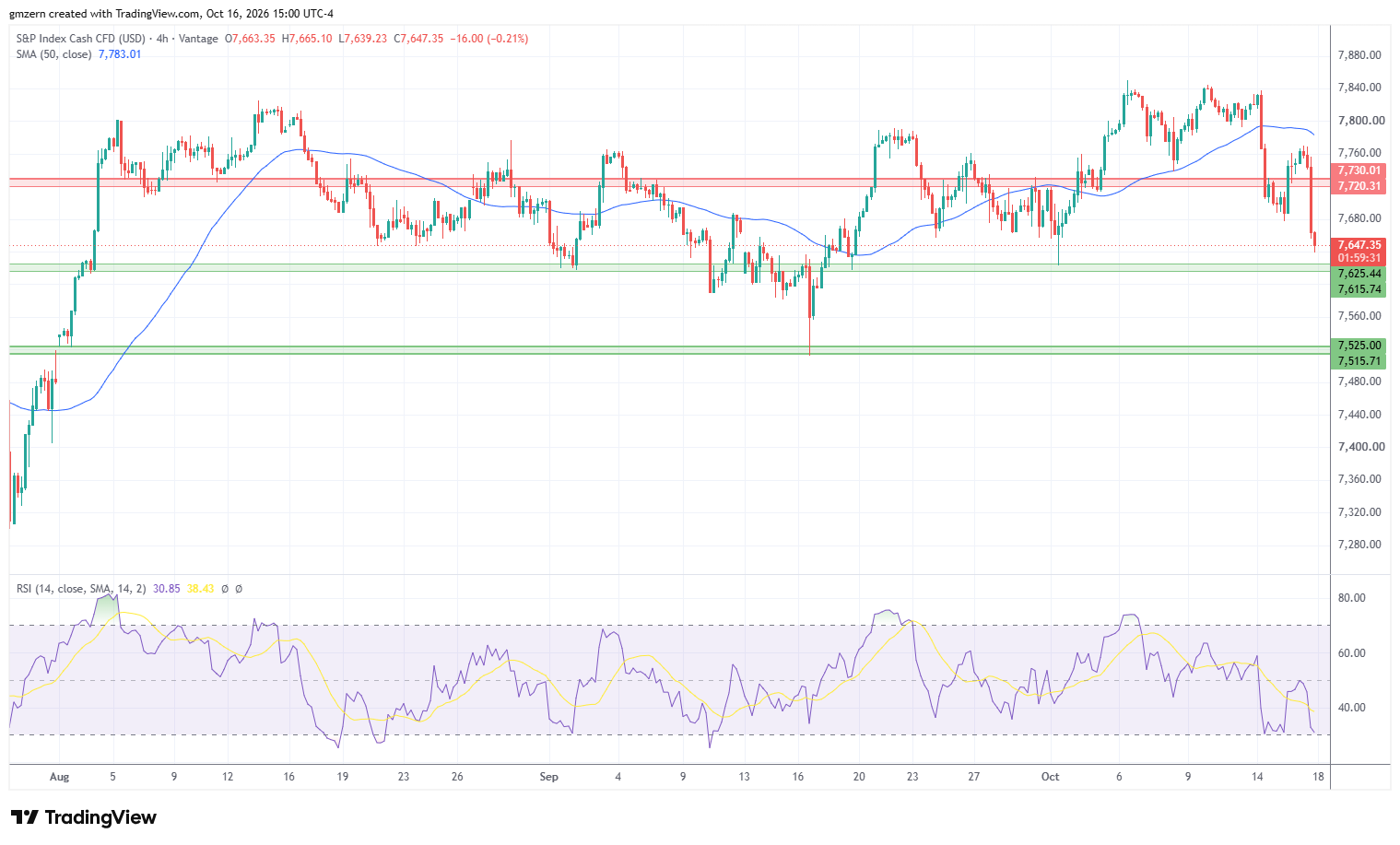This screenshot has width=1400, height=845.
Task: Click the Sep label on the time axis
Action: pos(549,777)
